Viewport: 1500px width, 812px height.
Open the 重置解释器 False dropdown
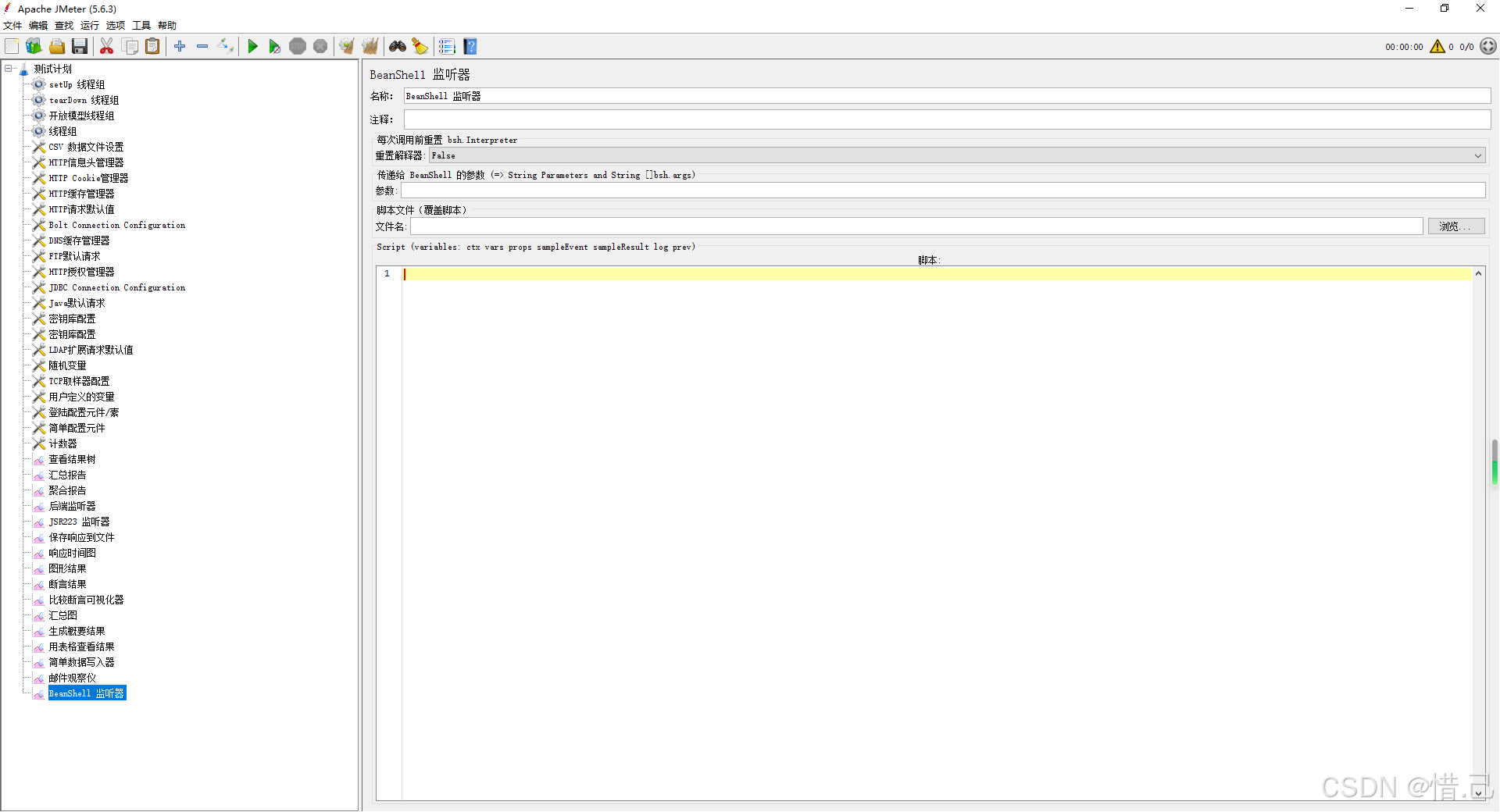click(x=957, y=156)
